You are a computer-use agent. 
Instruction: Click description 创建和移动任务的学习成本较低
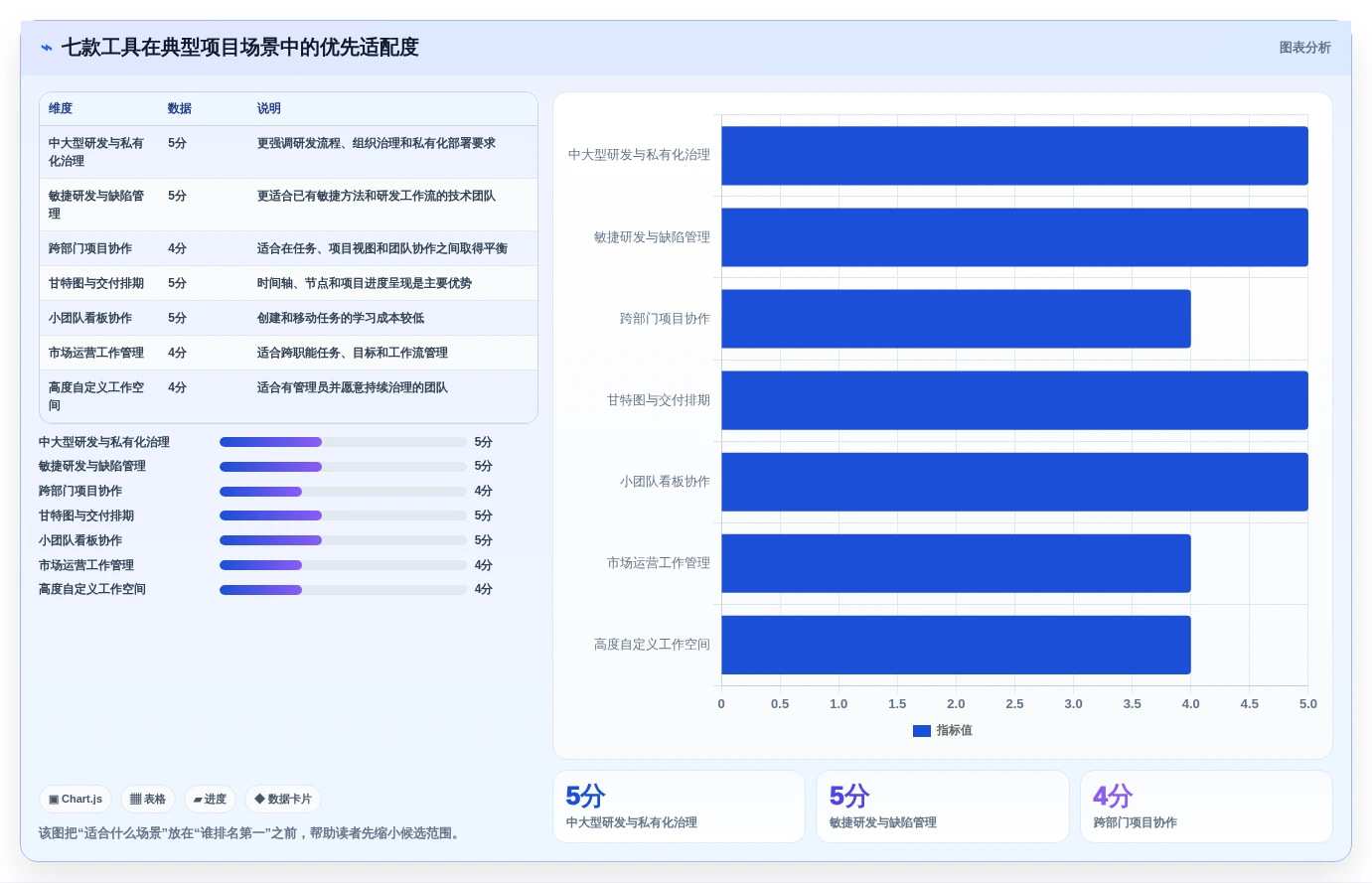tap(341, 318)
